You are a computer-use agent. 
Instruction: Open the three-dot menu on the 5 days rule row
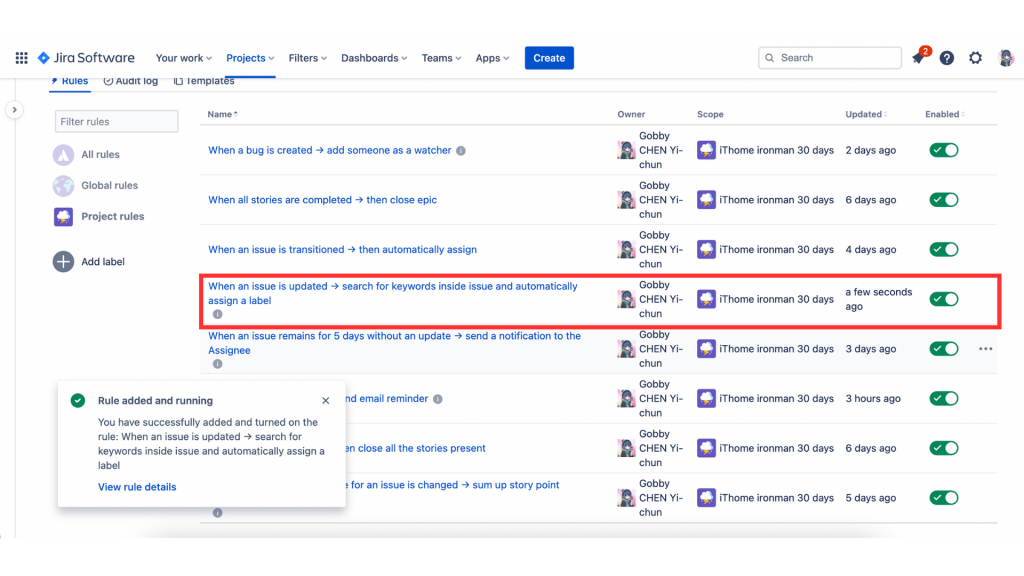[x=985, y=349]
